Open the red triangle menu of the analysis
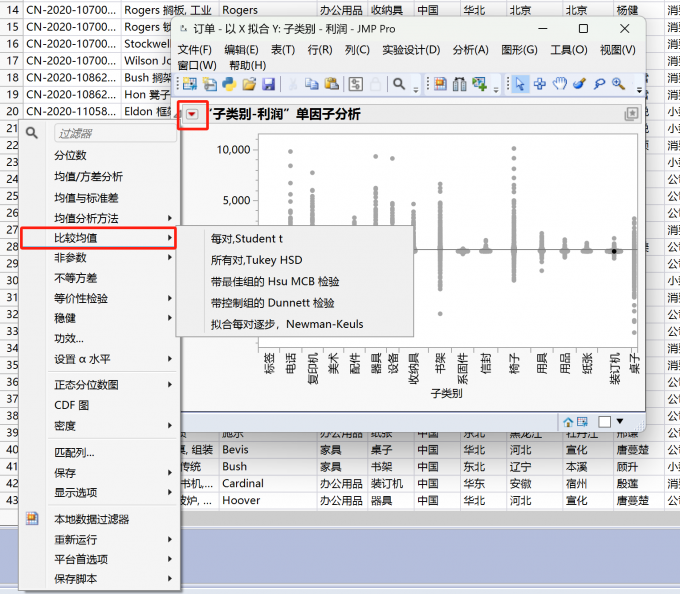This screenshot has height=594, width=680. [x=192, y=115]
